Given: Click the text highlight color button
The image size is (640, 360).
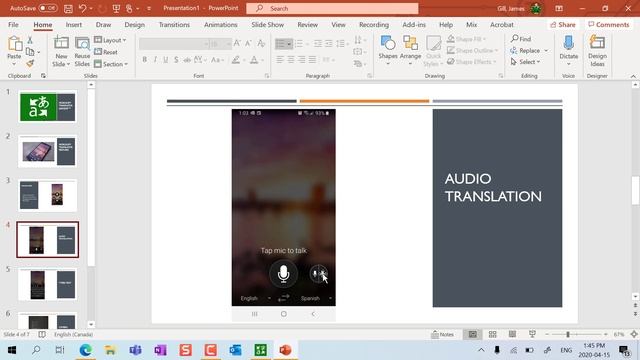Looking at the screenshot, I should (236, 60).
